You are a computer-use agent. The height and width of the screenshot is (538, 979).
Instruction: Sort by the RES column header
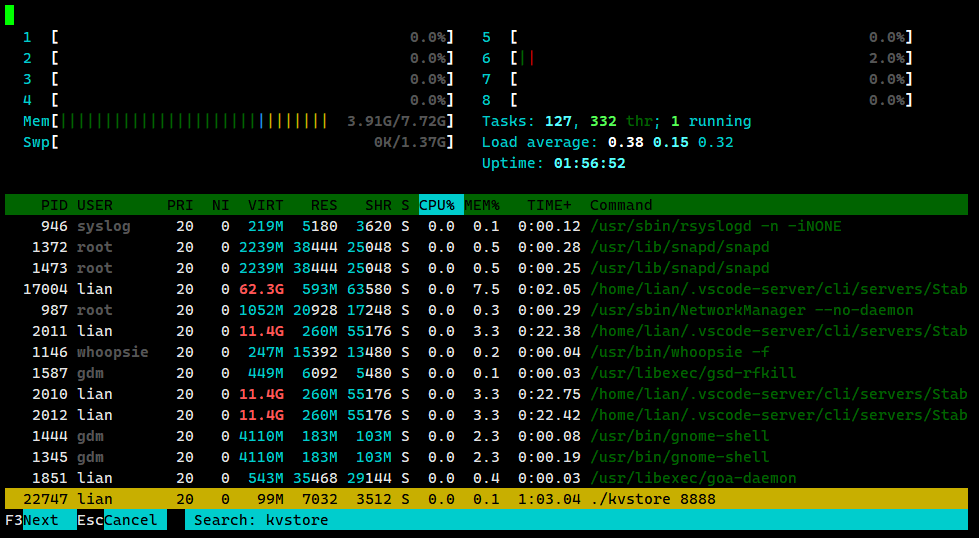pyautogui.click(x=323, y=205)
